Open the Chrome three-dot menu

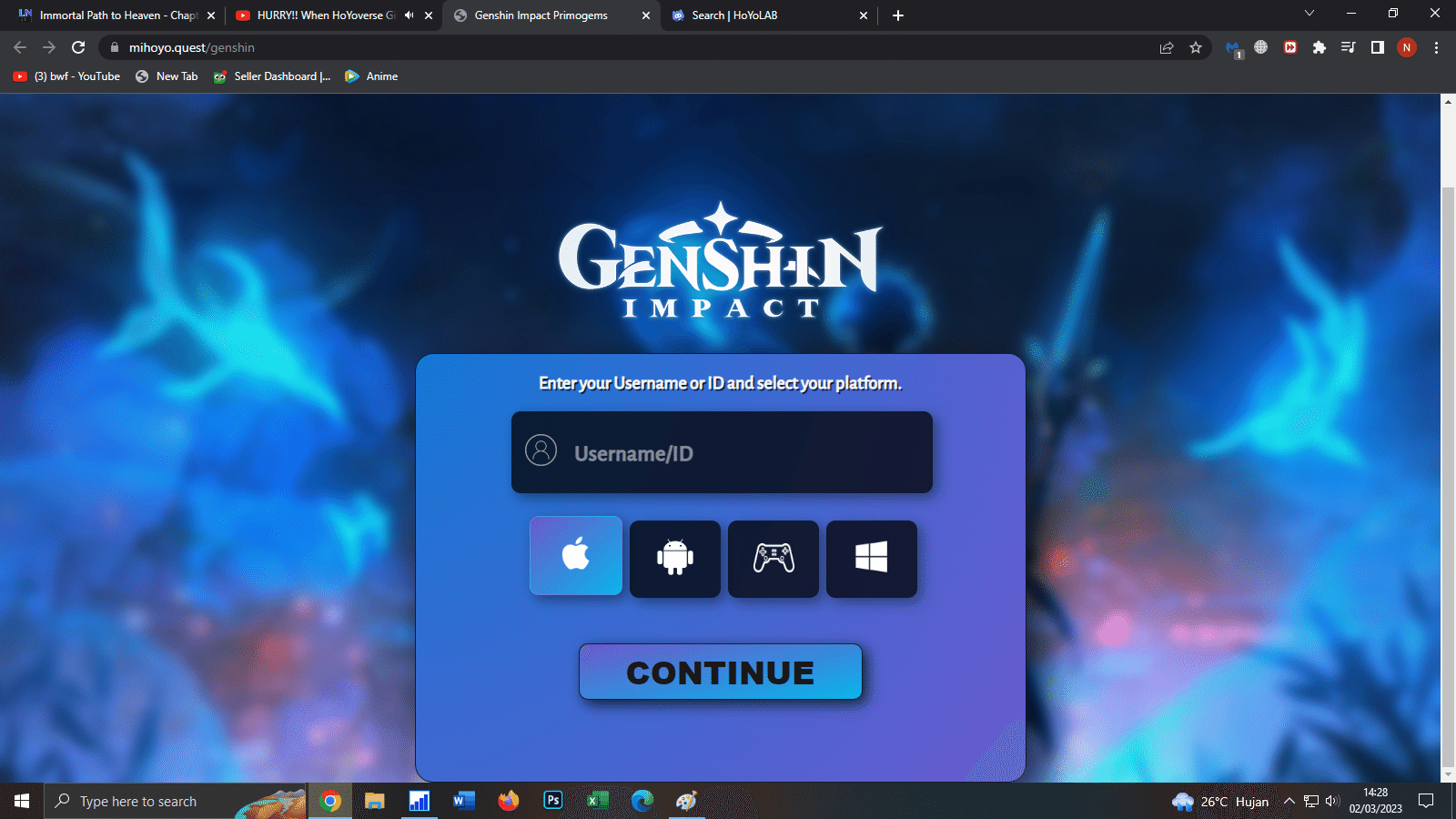1436,47
